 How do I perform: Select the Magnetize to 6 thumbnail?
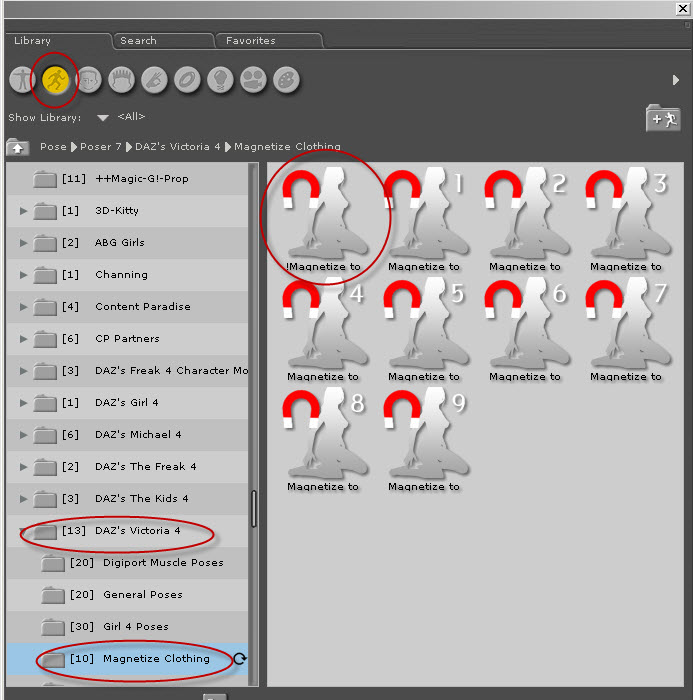(x=526, y=329)
